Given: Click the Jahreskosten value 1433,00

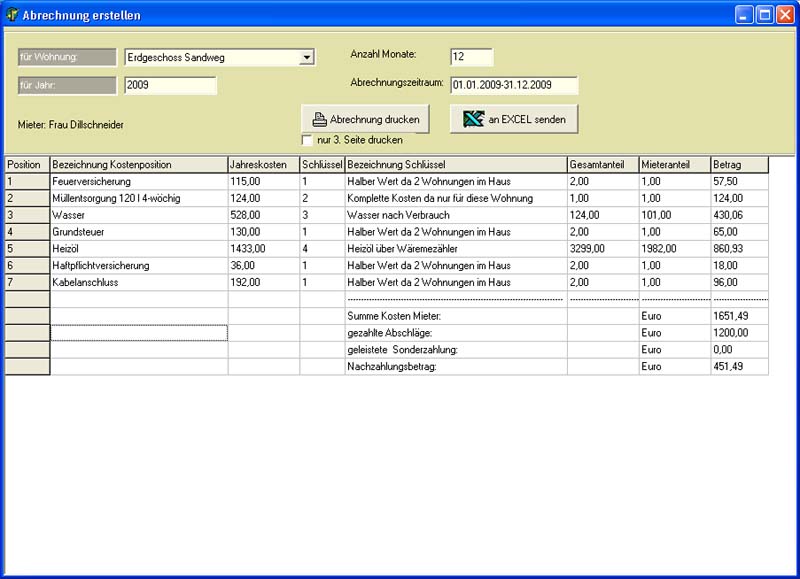Looking at the screenshot, I should point(264,249).
